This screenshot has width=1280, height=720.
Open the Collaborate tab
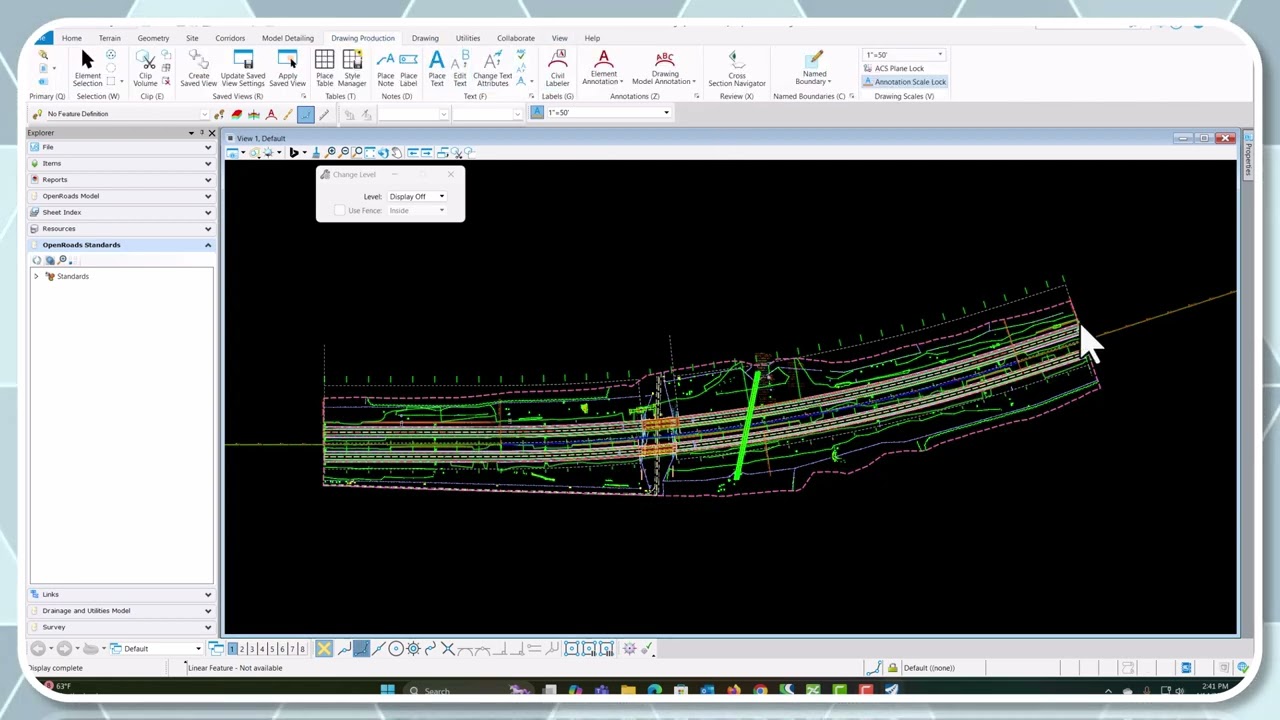point(516,38)
